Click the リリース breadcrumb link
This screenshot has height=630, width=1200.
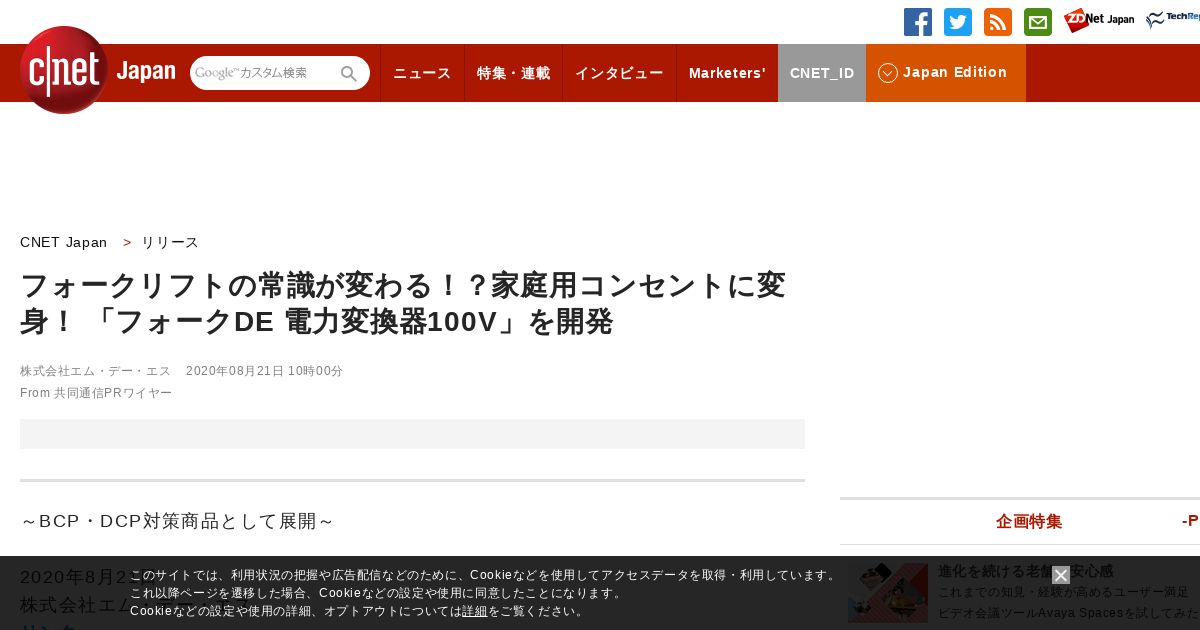pyautogui.click(x=170, y=242)
